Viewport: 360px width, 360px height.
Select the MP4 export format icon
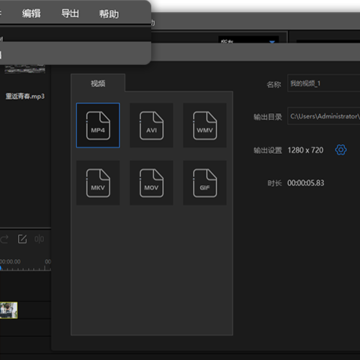pos(98,125)
